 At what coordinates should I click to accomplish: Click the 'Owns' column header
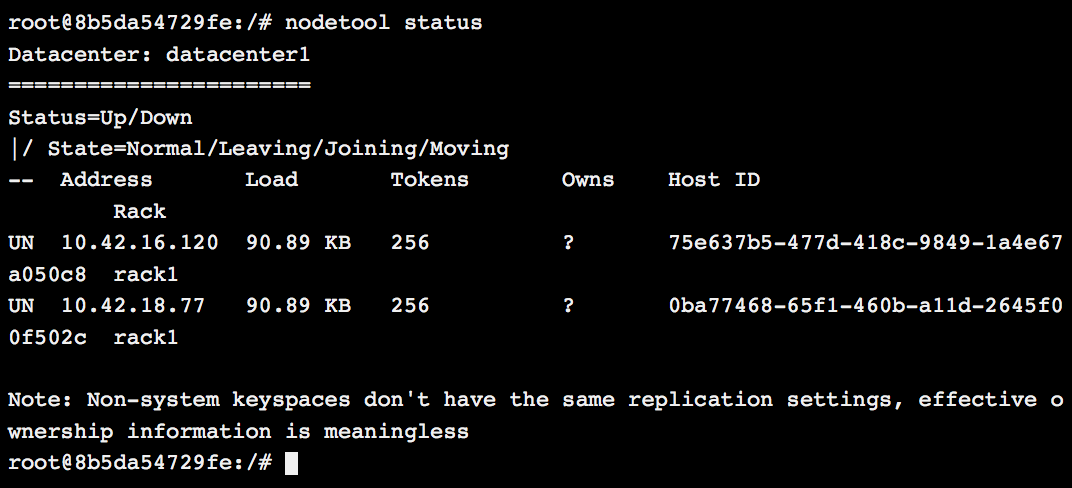click(x=588, y=180)
